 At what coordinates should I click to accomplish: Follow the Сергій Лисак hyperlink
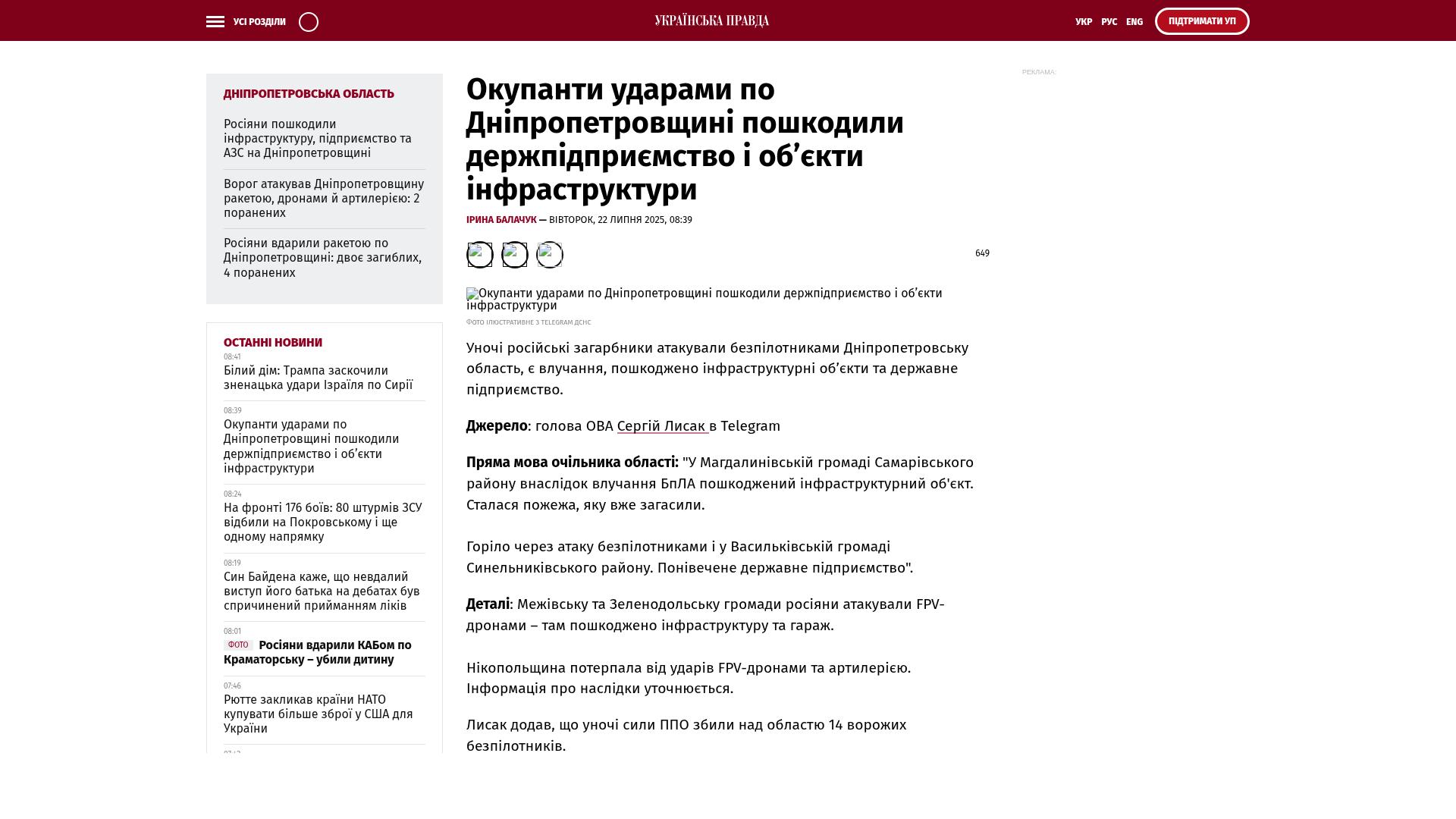click(x=662, y=426)
